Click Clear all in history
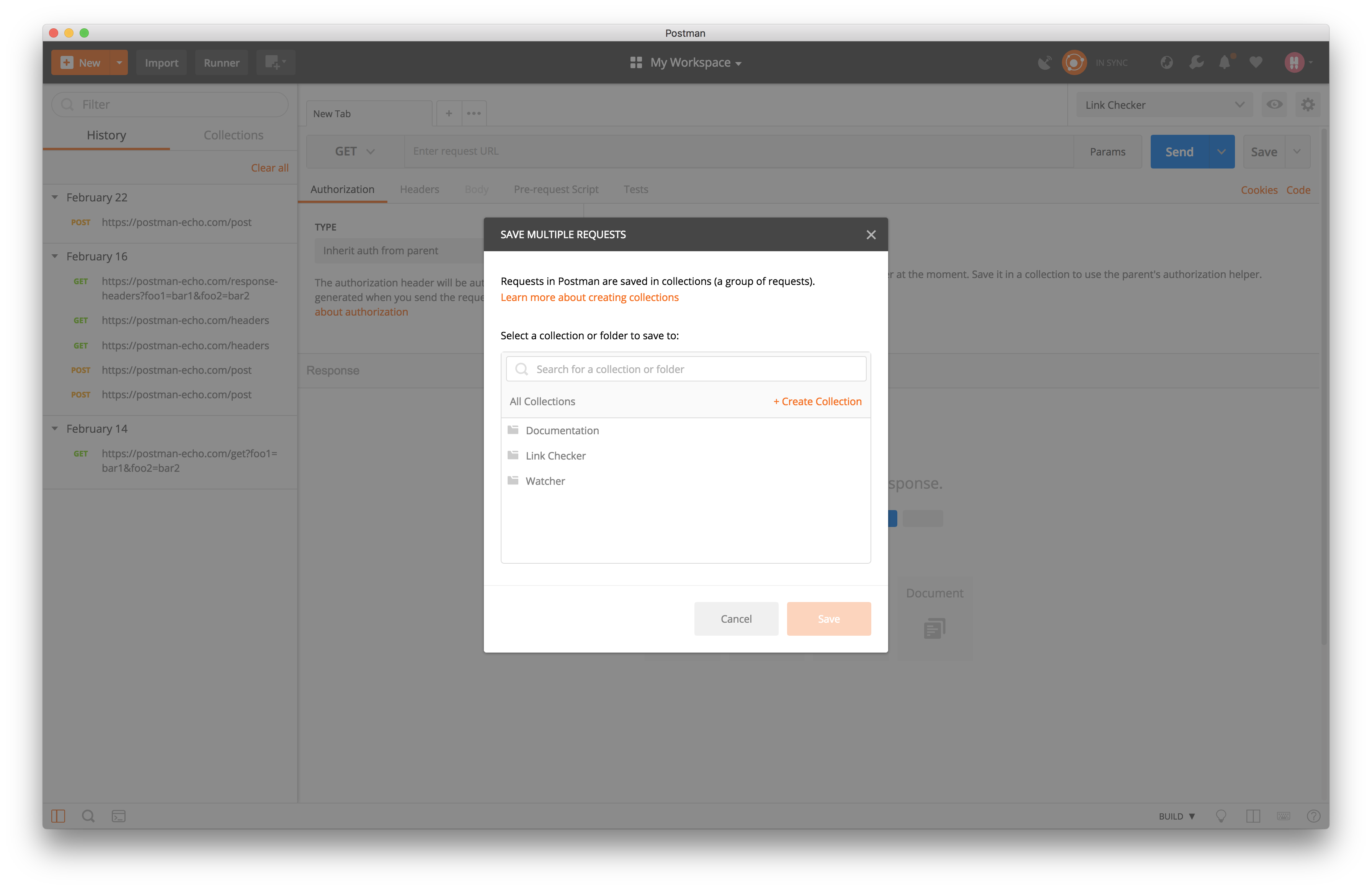Viewport: 1372px width, 890px height. 269,167
